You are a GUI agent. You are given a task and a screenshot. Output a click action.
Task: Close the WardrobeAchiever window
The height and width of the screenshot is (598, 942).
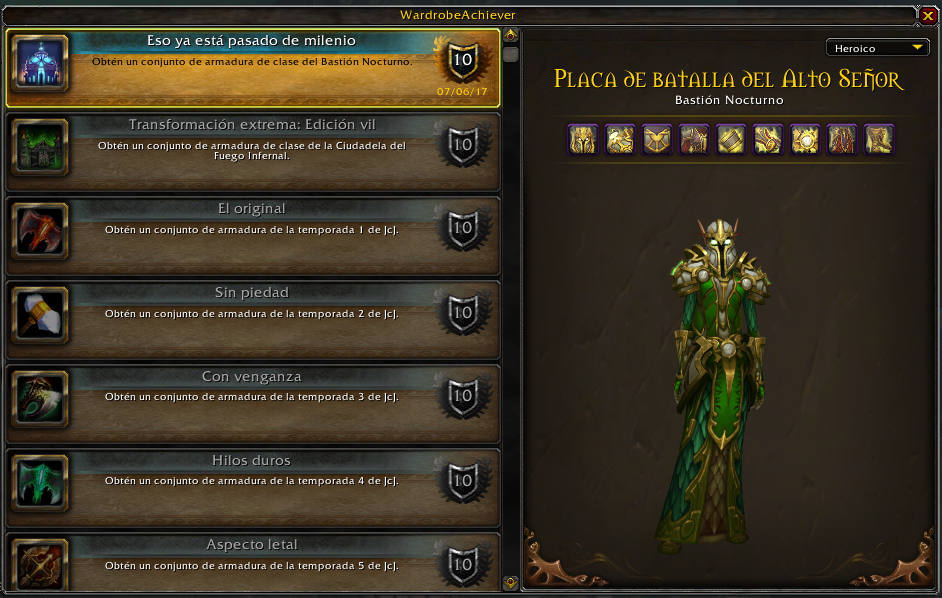coord(928,16)
